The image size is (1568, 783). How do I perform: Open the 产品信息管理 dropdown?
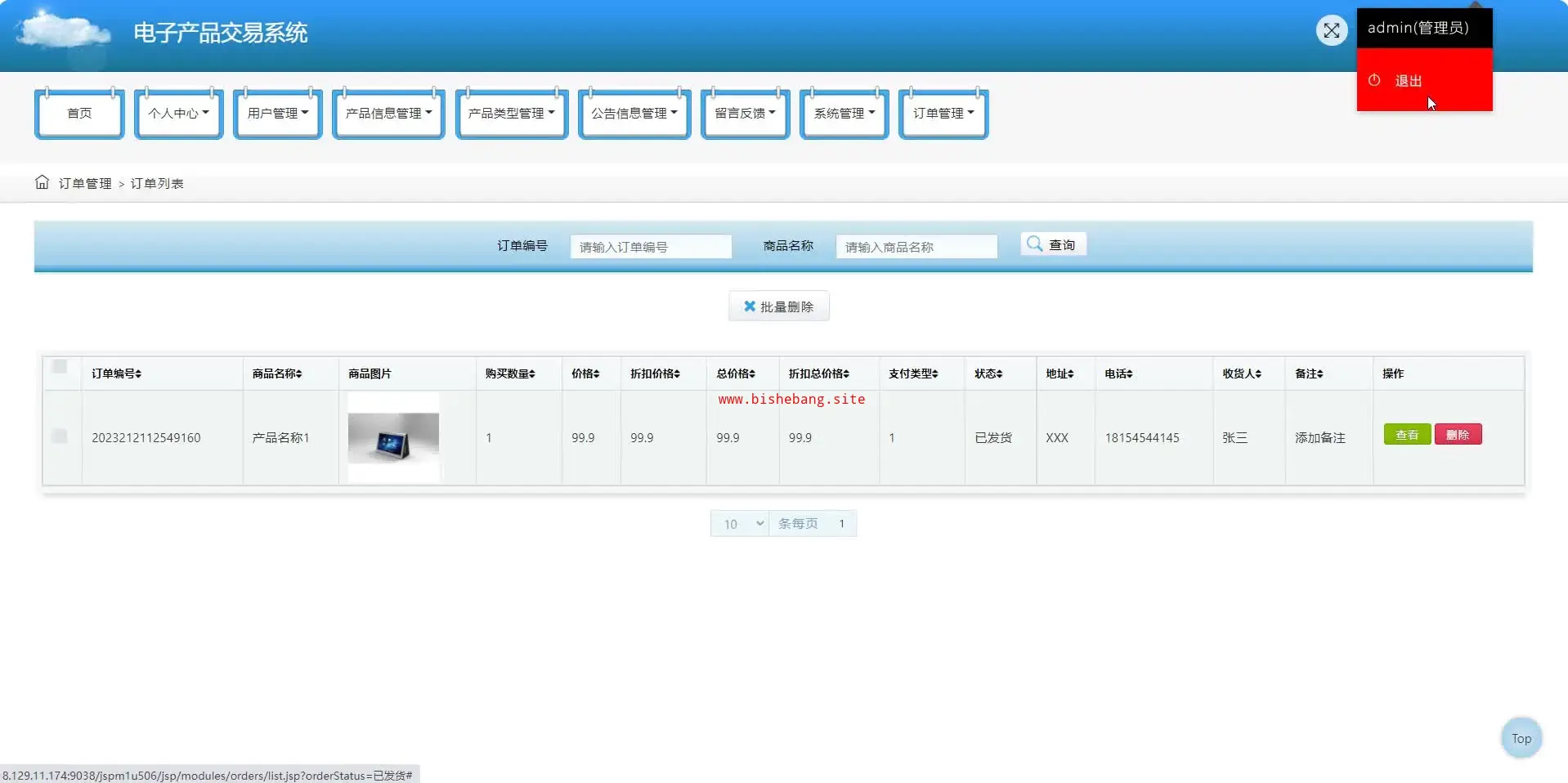click(x=388, y=114)
